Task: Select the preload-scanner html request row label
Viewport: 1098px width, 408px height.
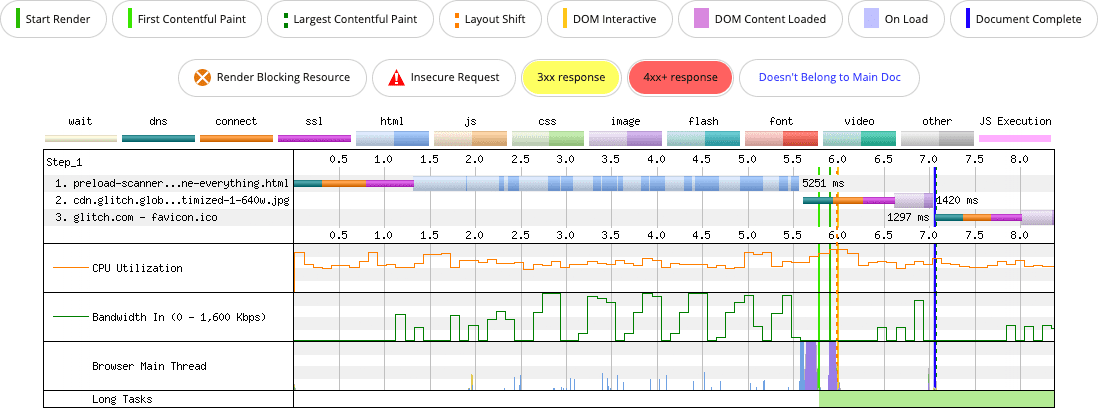Action: [x=172, y=183]
